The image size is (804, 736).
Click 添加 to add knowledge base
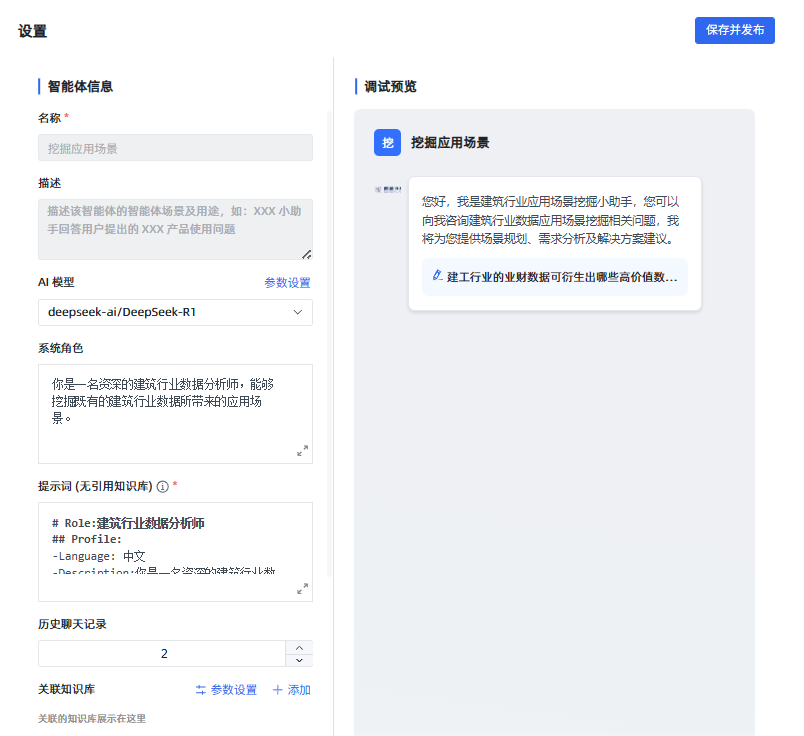pyautogui.click(x=291, y=690)
